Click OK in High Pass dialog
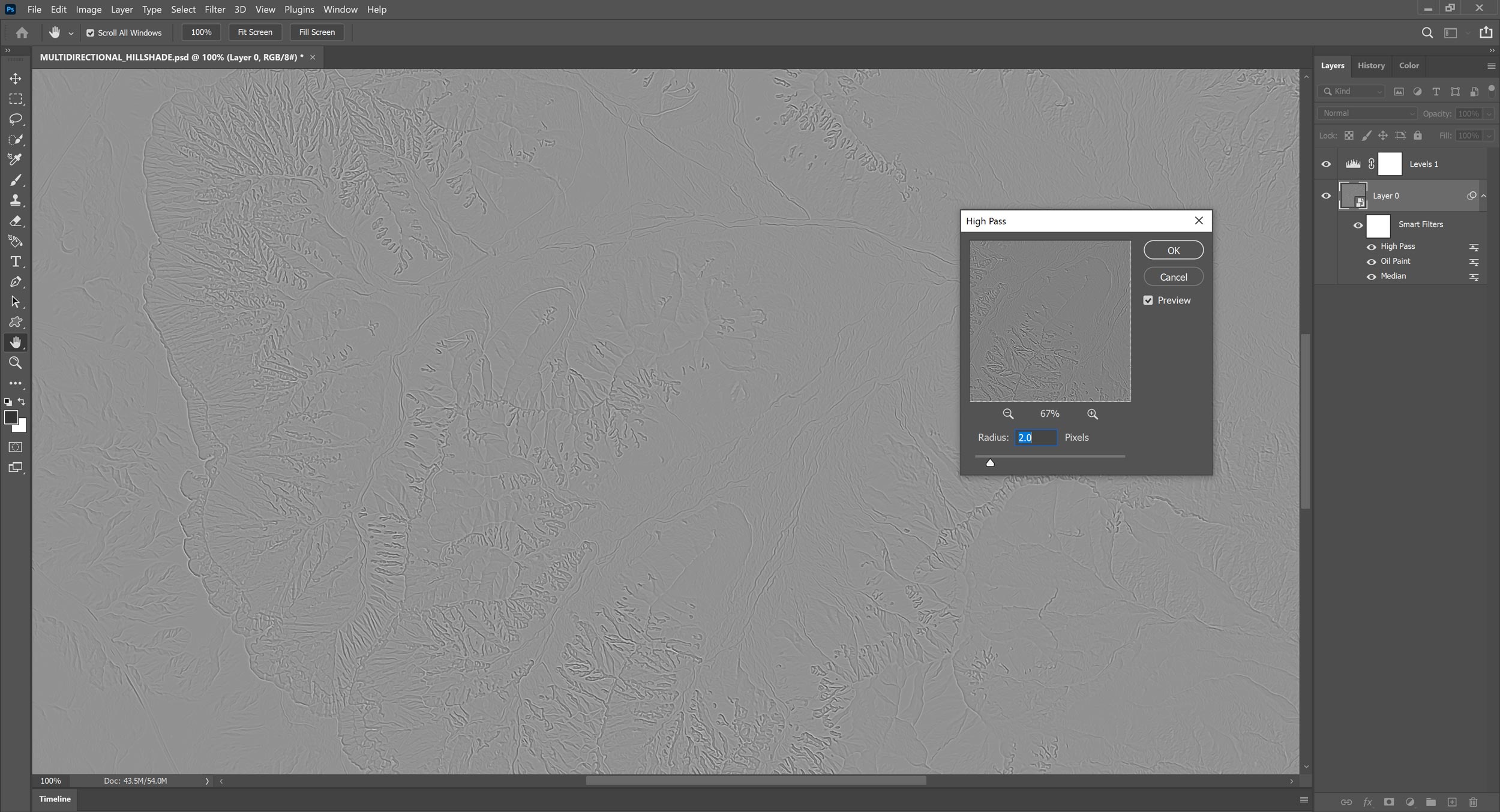 (1173, 251)
